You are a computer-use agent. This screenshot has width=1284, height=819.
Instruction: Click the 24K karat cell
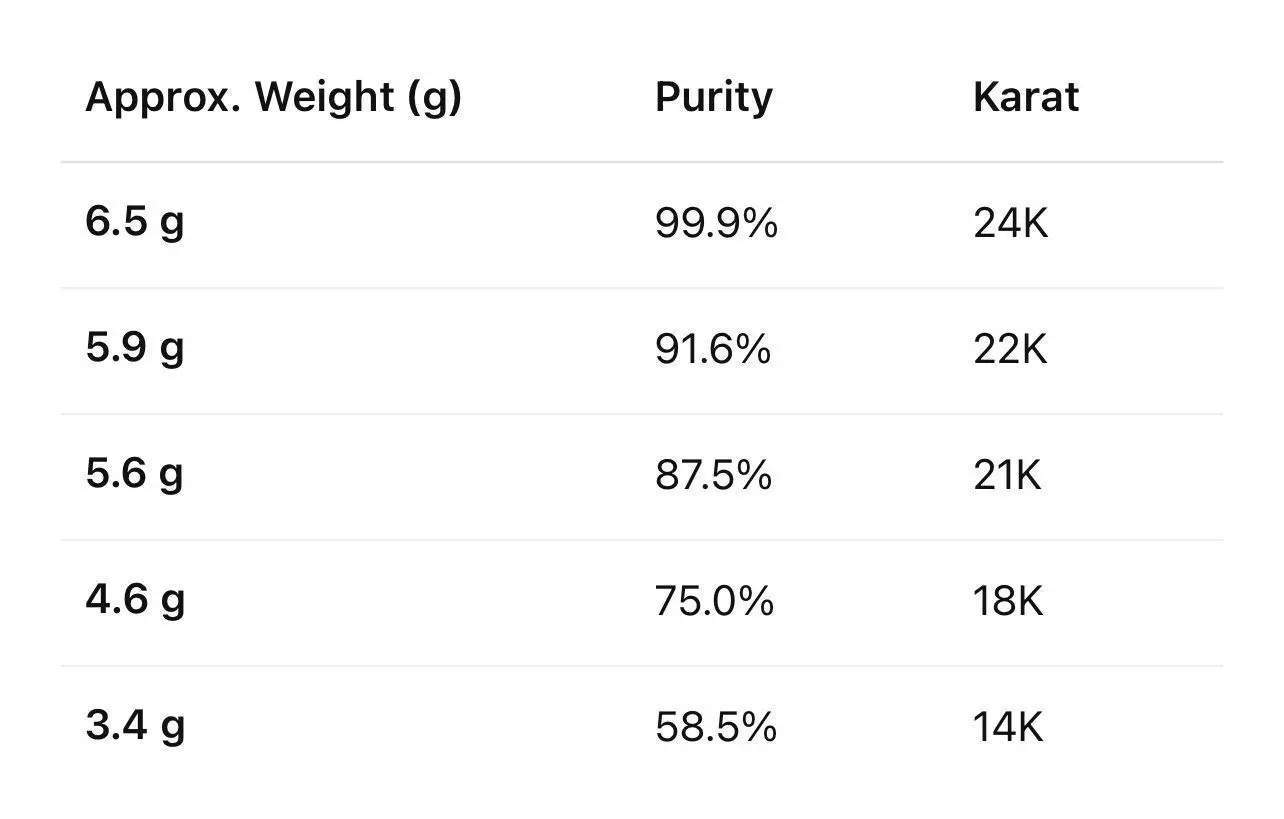tap(1010, 224)
